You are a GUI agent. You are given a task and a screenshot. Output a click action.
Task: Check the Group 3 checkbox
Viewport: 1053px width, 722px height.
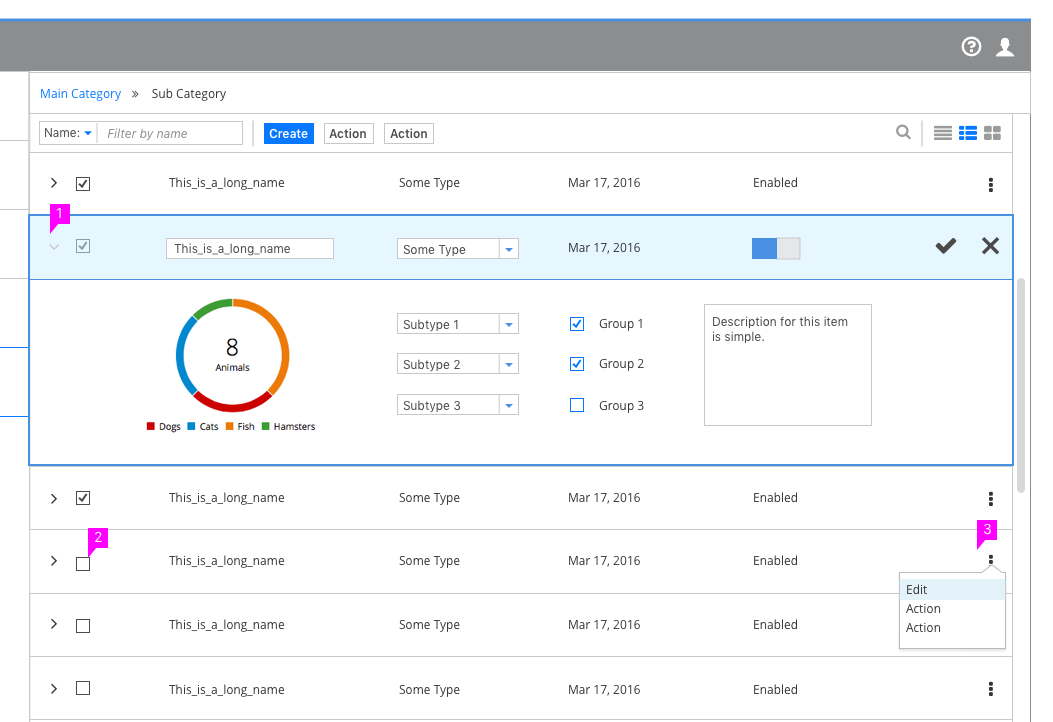(x=577, y=405)
